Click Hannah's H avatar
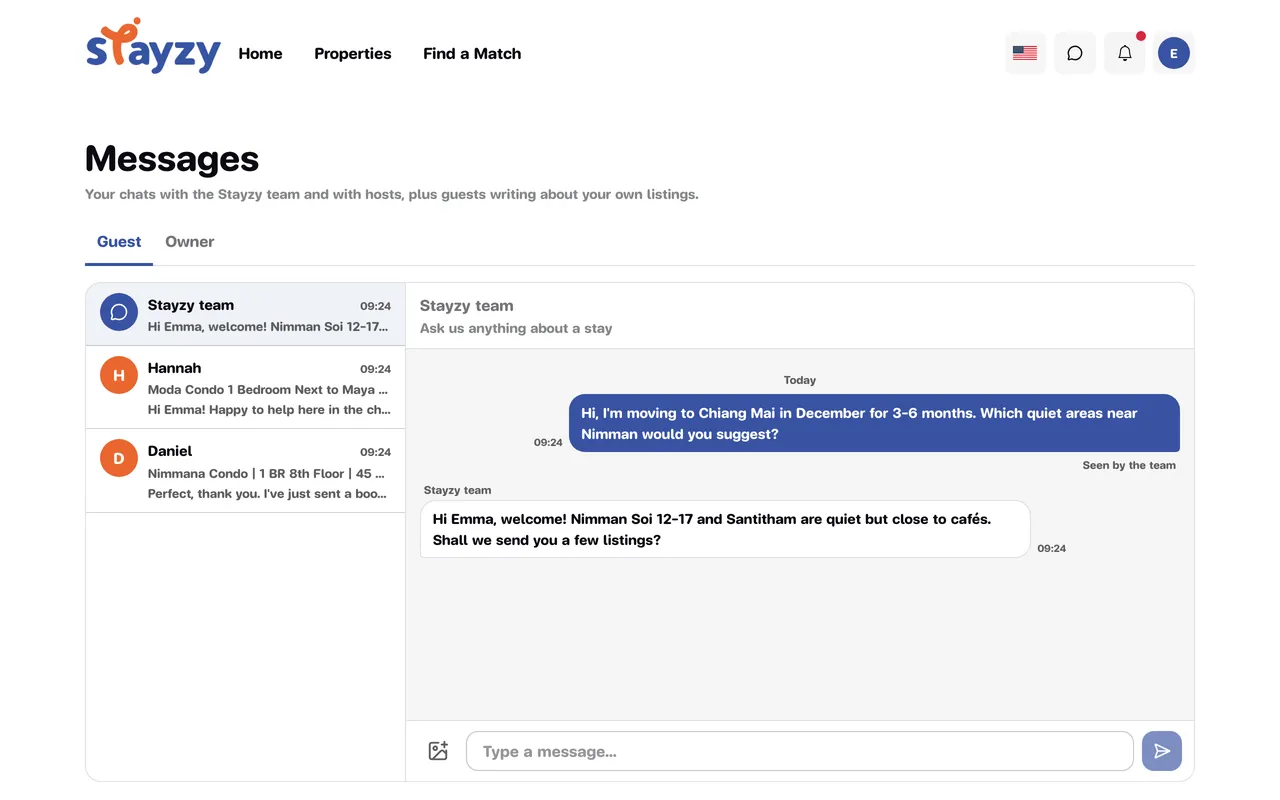1280x800 pixels. (119, 375)
